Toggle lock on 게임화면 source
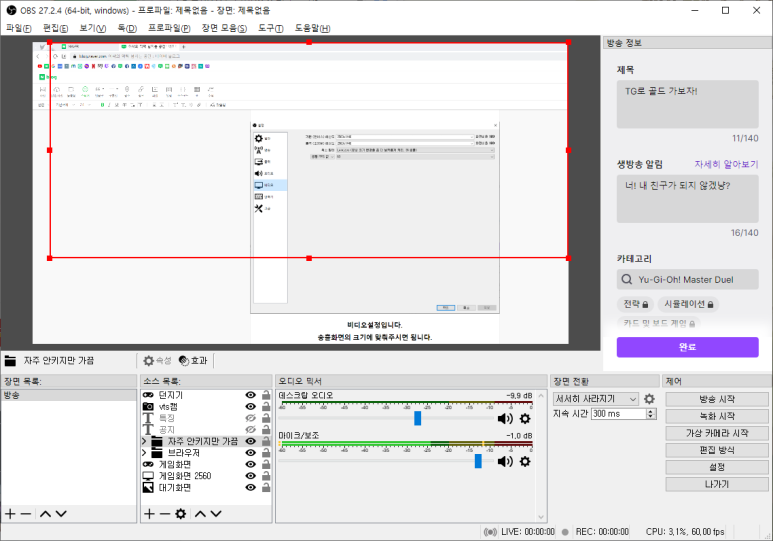Viewport: 773px width, 541px height. (266, 465)
